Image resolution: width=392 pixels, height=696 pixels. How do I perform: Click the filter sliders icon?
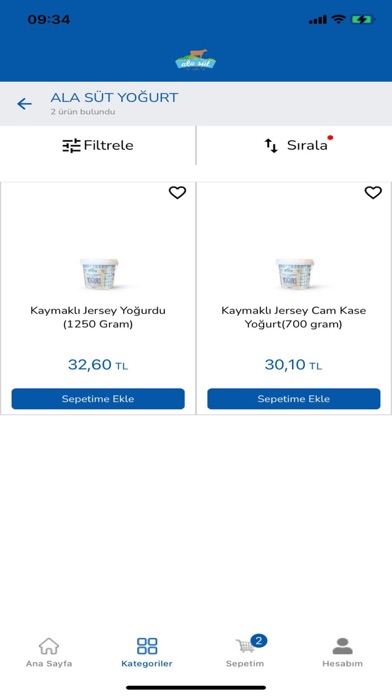coord(71,146)
